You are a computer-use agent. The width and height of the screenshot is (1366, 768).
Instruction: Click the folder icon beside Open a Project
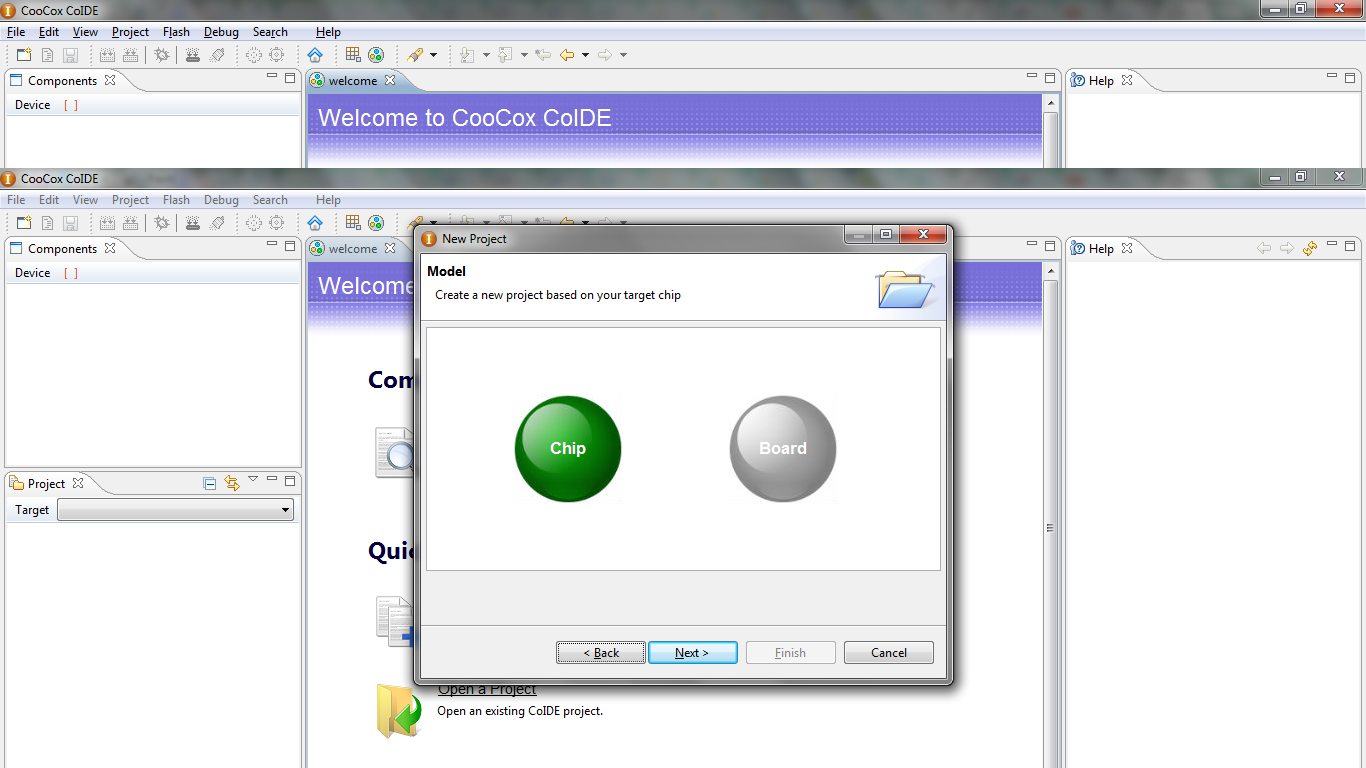pyautogui.click(x=398, y=711)
